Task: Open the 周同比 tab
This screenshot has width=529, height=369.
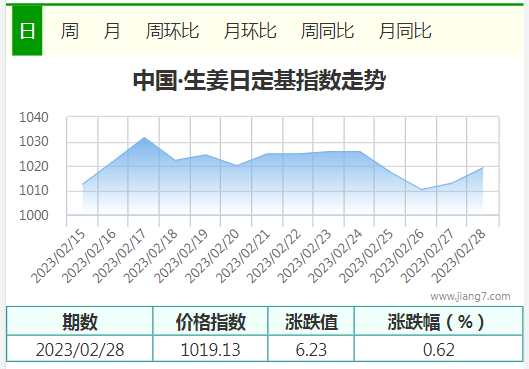Action: (x=327, y=31)
